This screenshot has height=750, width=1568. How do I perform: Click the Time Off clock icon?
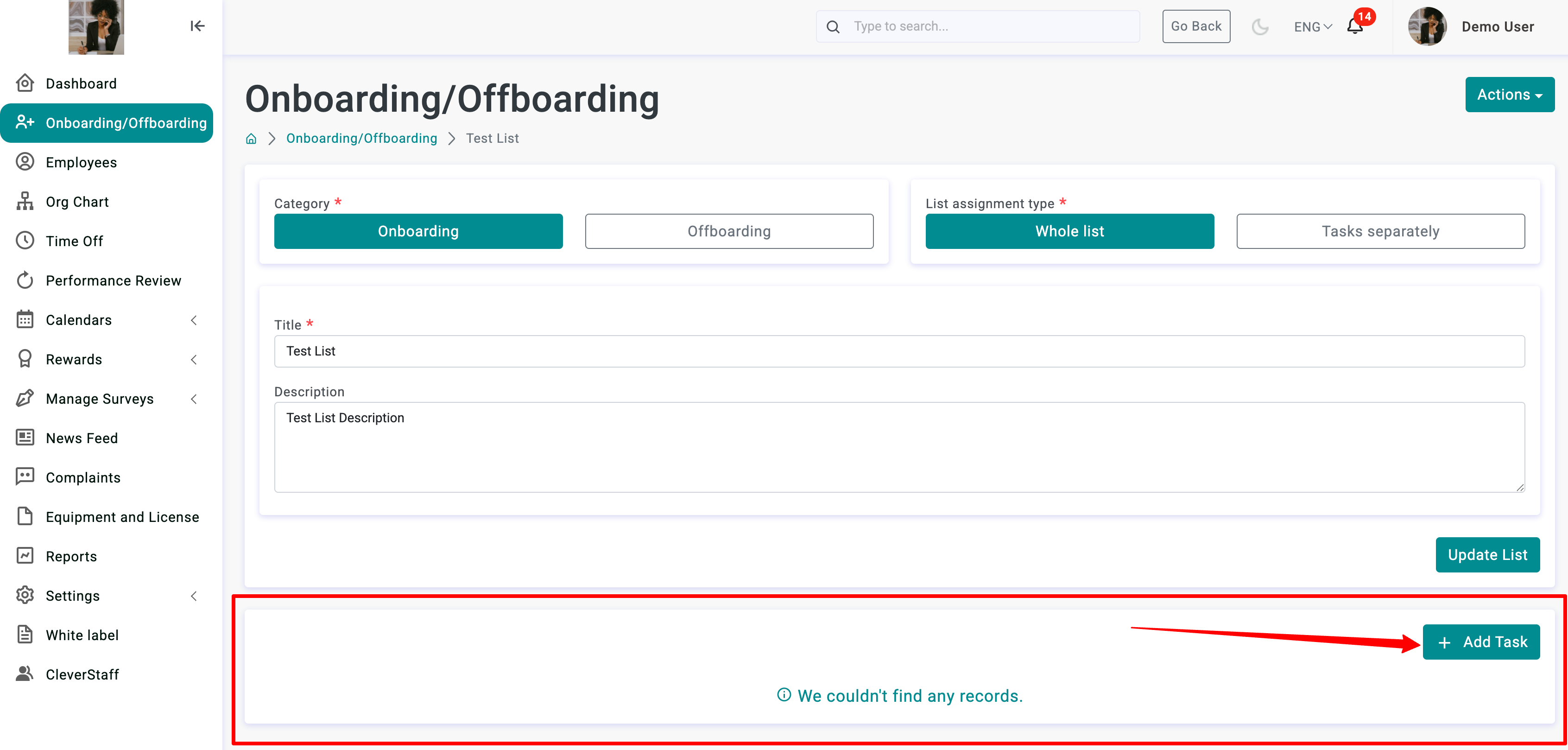tap(25, 241)
